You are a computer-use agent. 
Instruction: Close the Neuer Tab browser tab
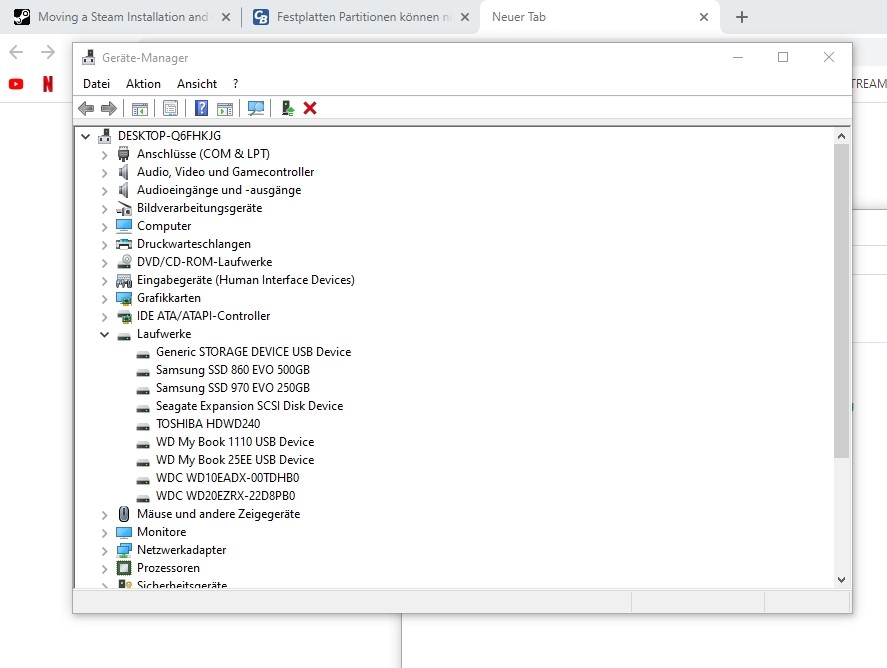pos(704,17)
